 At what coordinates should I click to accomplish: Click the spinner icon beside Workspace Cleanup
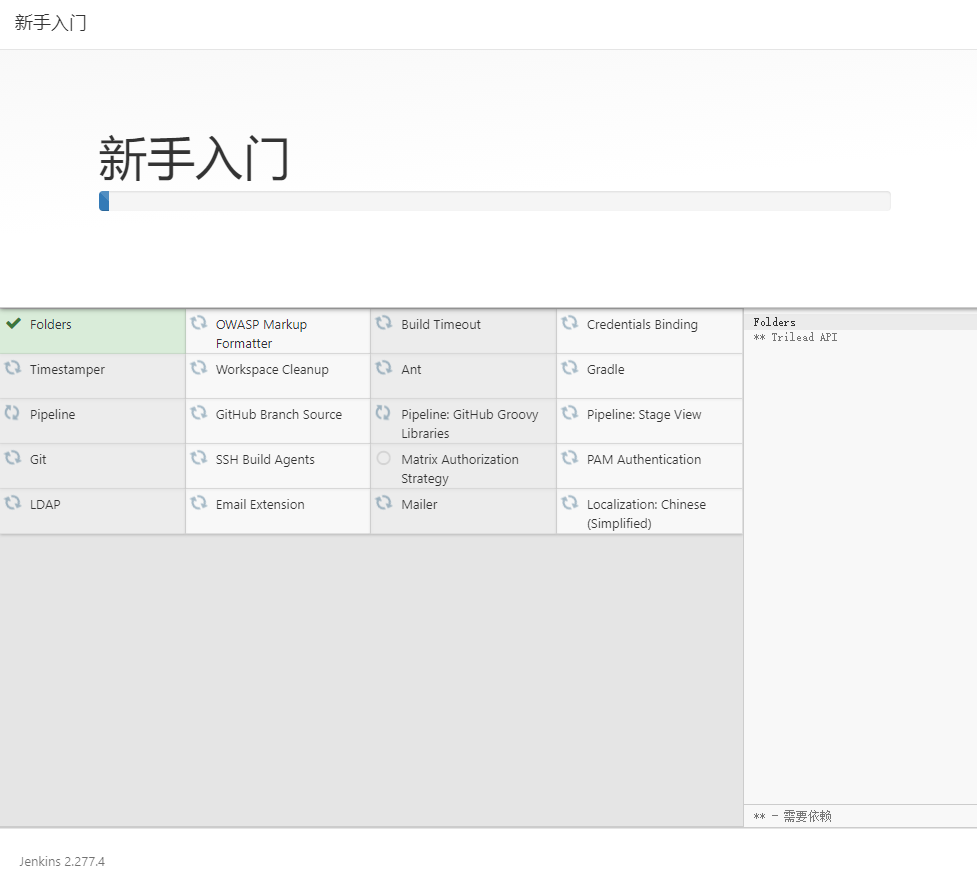pyautogui.click(x=199, y=368)
